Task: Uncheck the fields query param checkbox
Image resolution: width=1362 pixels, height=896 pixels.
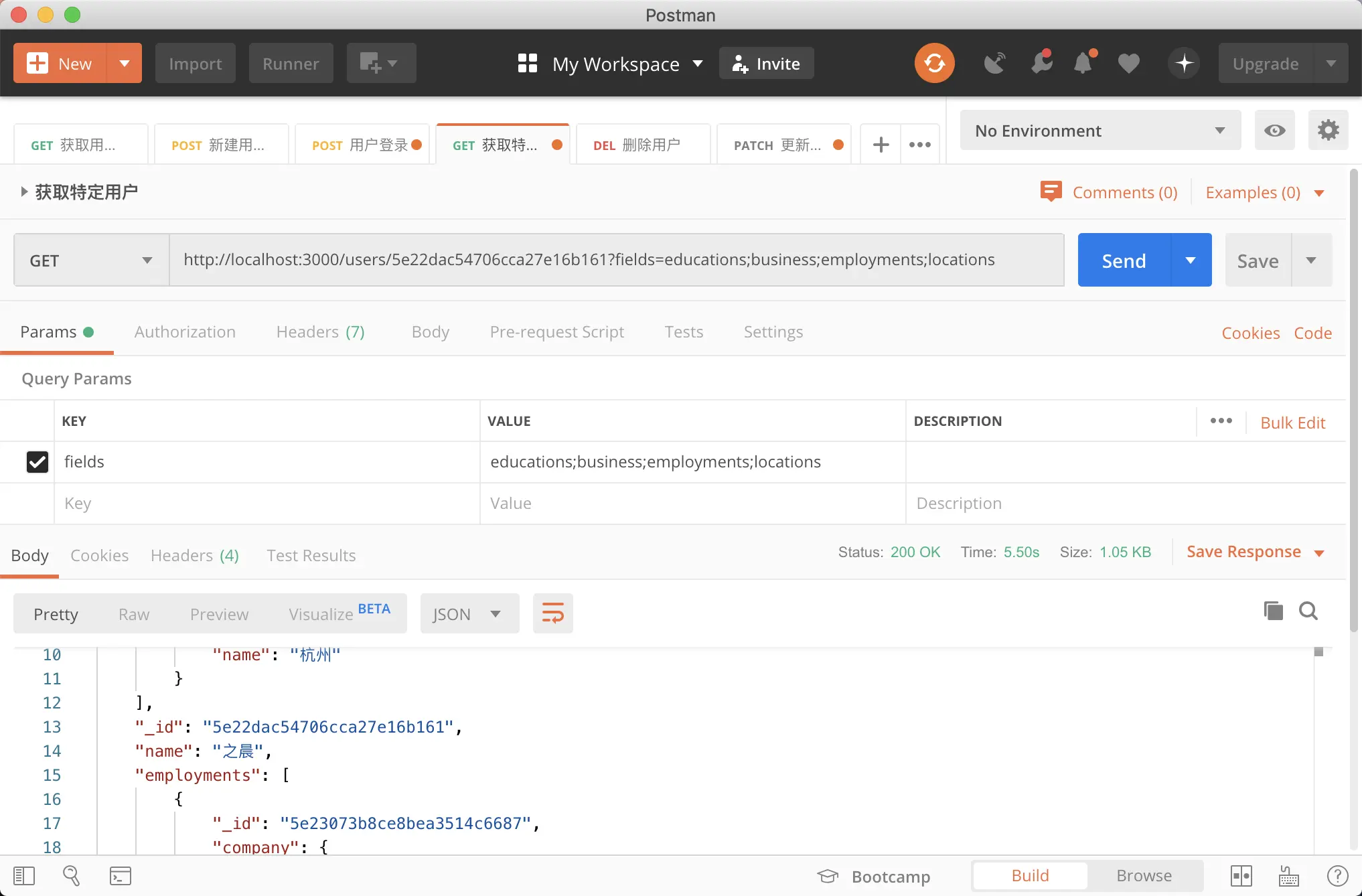Action: (37, 462)
